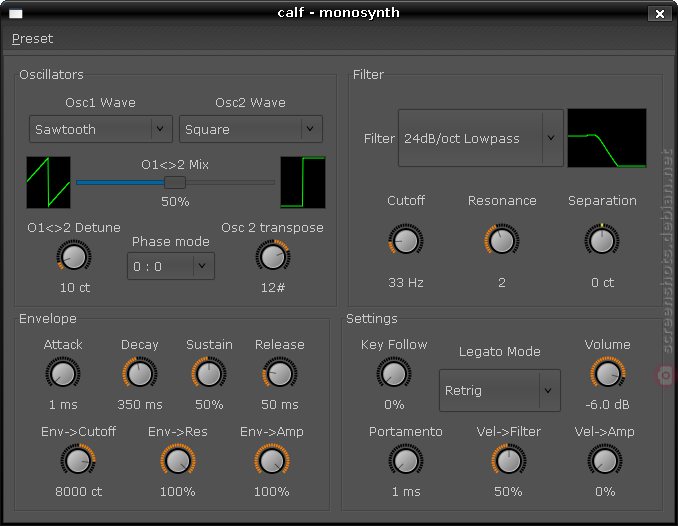Click the Osc 2 transpose knob
Image resolution: width=678 pixels, height=526 pixels.
click(x=273, y=257)
